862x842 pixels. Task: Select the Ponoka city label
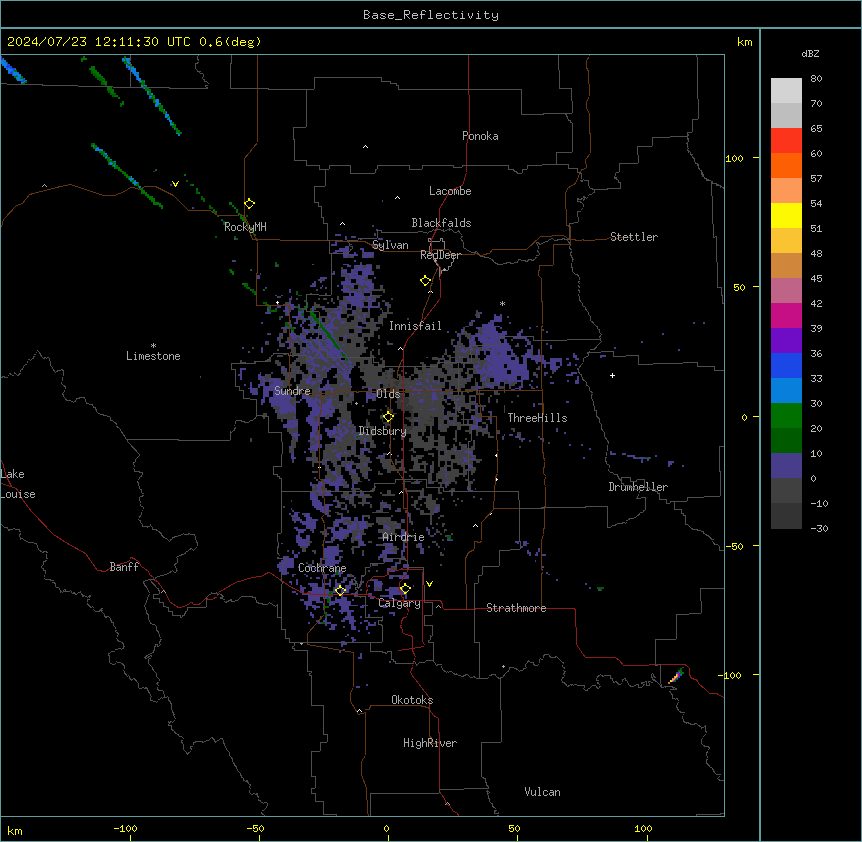coord(480,136)
